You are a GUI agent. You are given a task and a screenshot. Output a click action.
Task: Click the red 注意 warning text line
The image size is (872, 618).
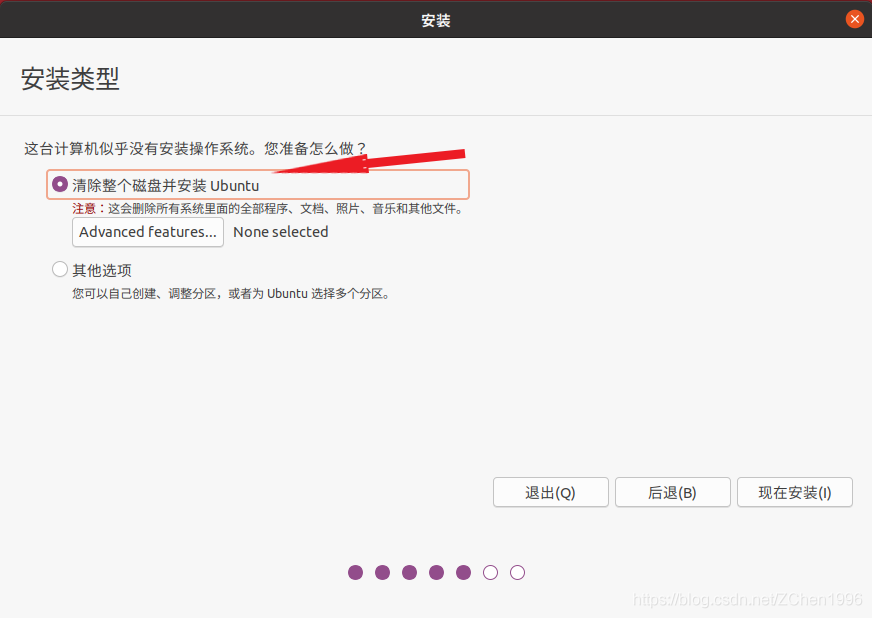[x=268, y=209]
